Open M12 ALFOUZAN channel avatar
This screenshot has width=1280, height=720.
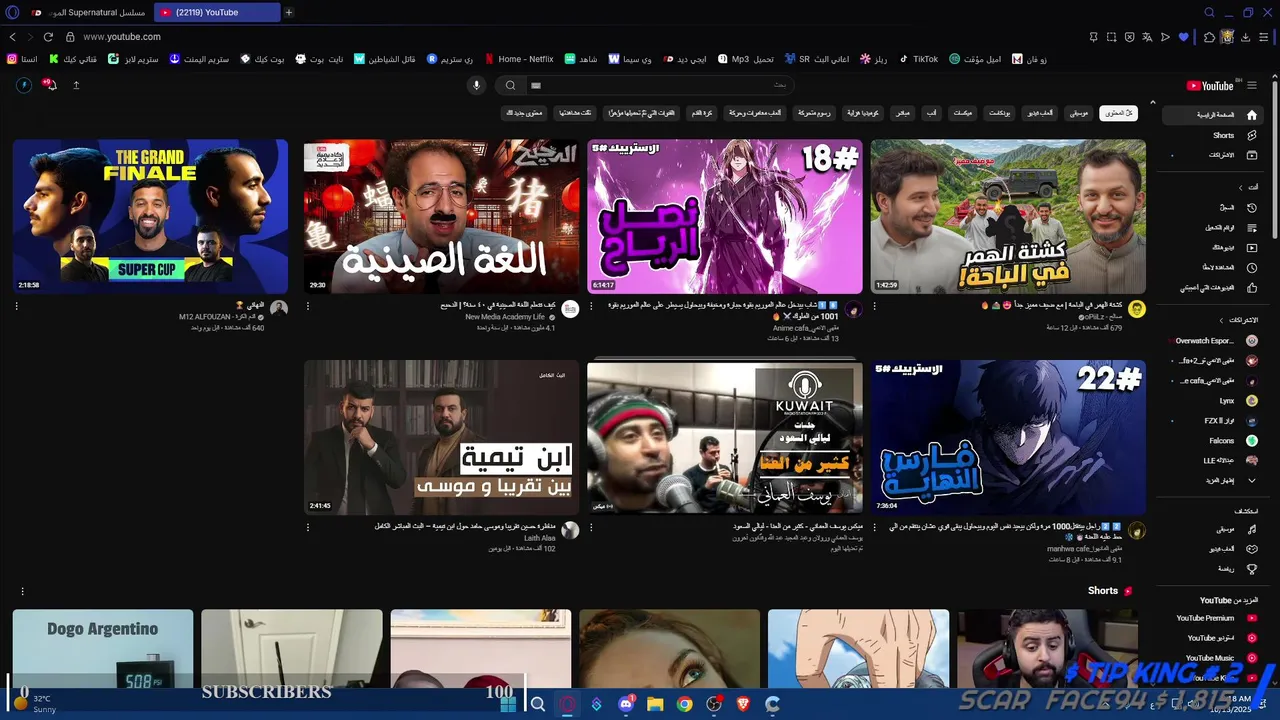(279, 309)
